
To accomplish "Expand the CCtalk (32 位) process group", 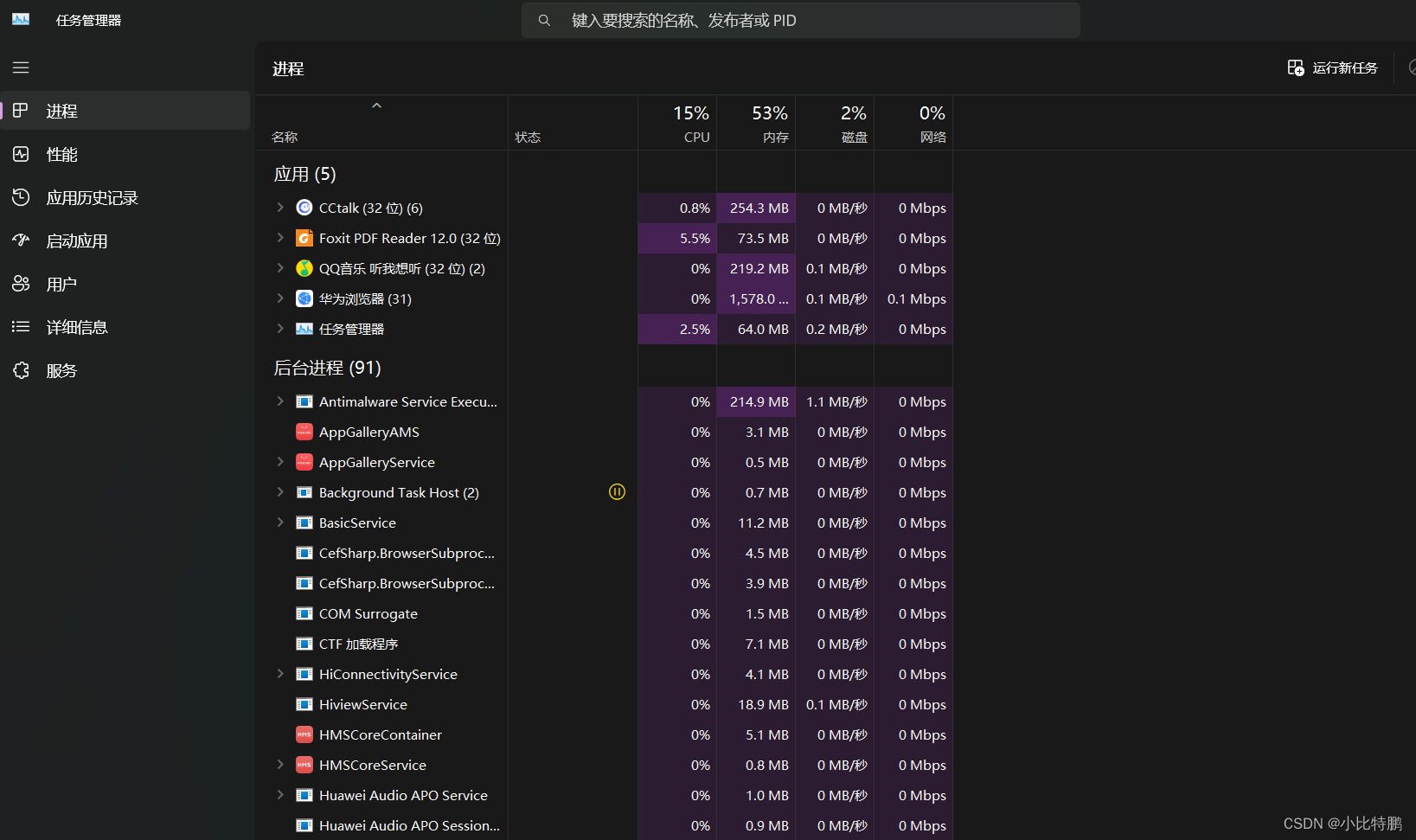I will [280, 208].
